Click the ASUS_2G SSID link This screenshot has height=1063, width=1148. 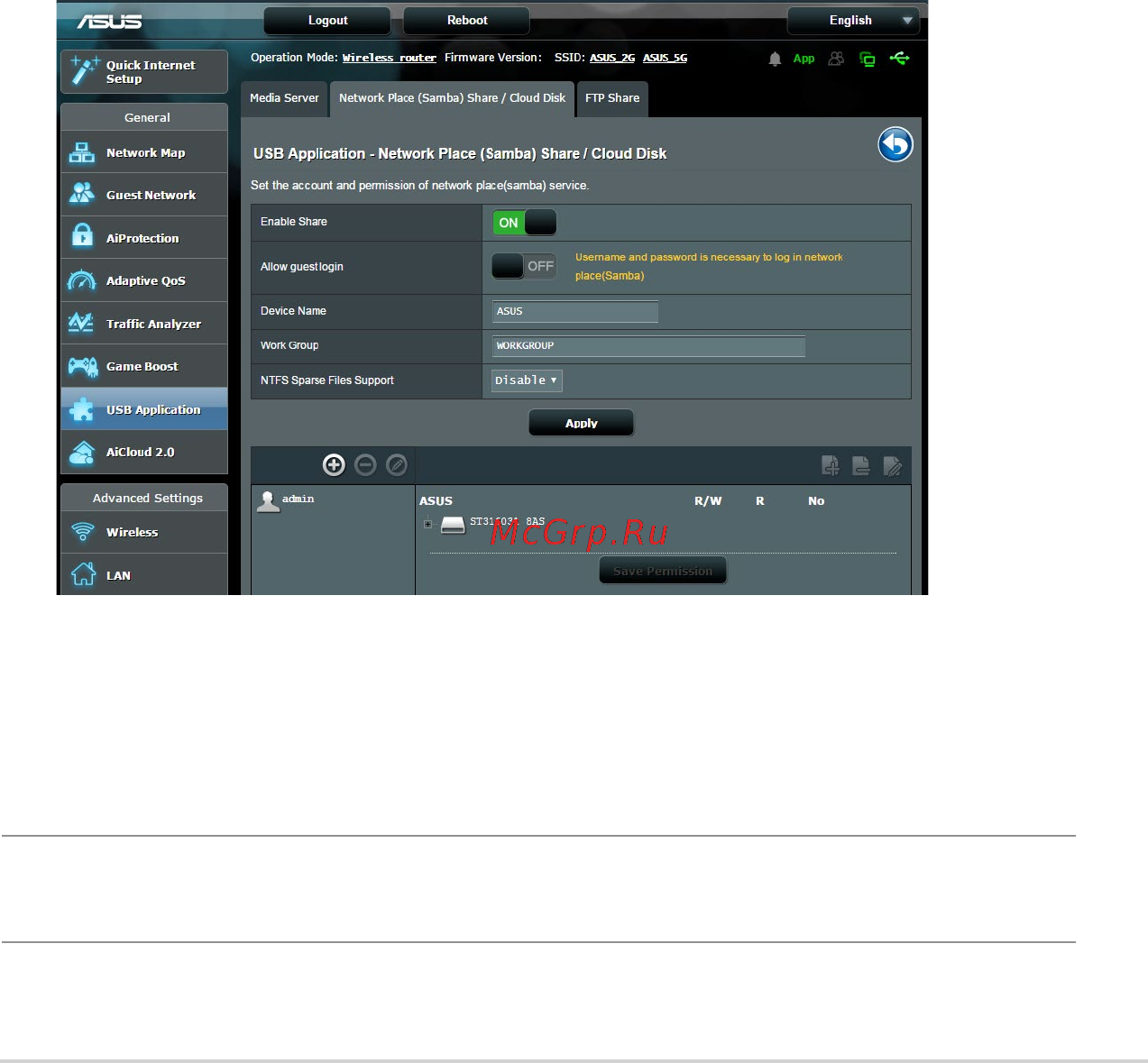pos(612,58)
